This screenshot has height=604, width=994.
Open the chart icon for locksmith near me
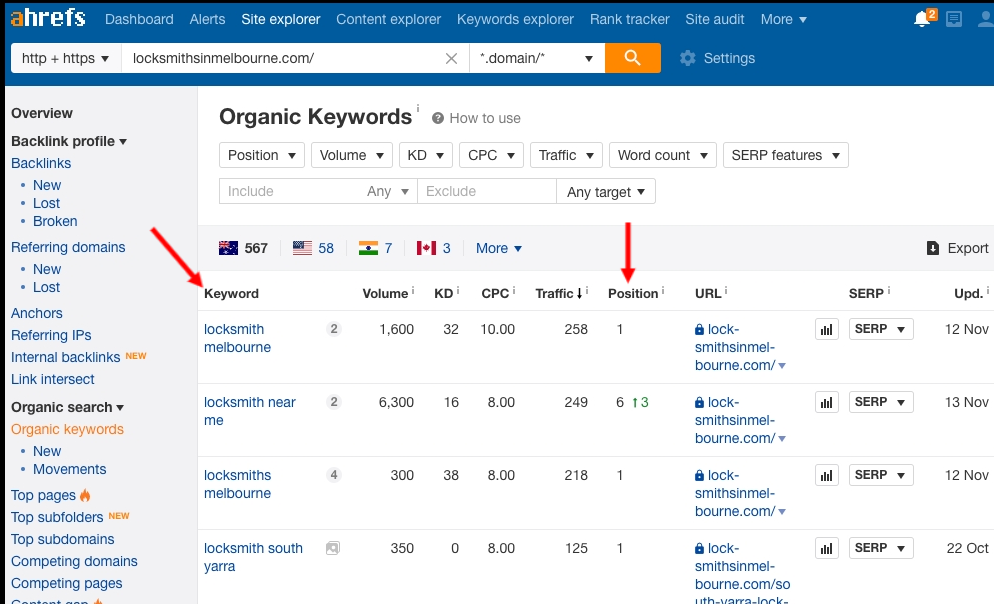coord(827,402)
